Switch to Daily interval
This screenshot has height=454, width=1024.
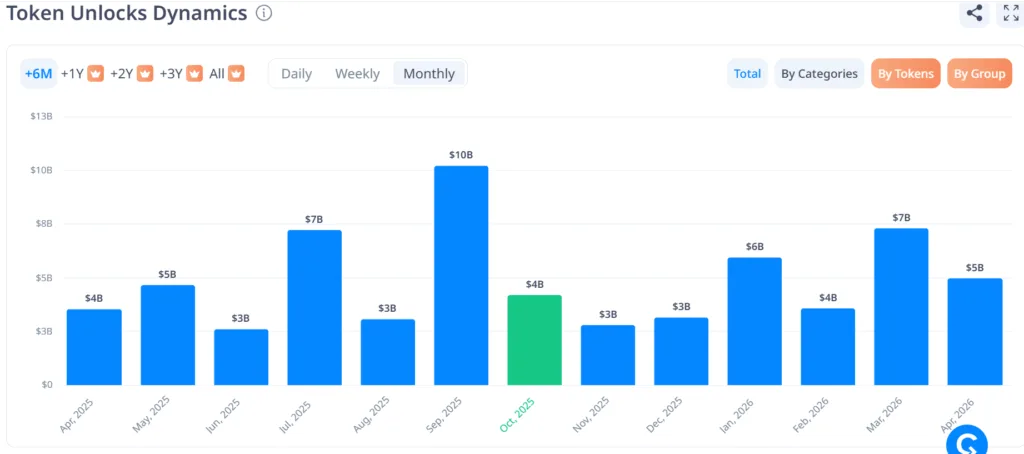coord(296,73)
